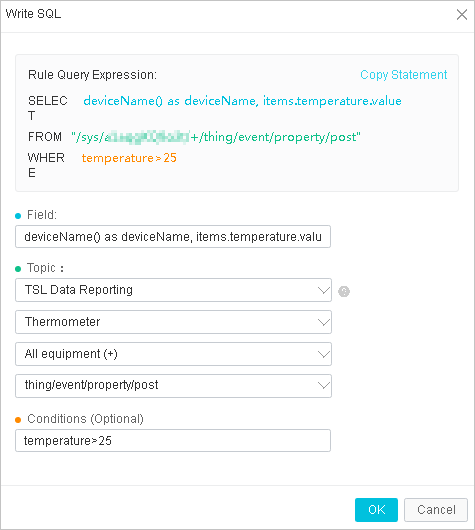Click the Write SQL dialog title
The width and height of the screenshot is (475, 530).
coord(33,14)
